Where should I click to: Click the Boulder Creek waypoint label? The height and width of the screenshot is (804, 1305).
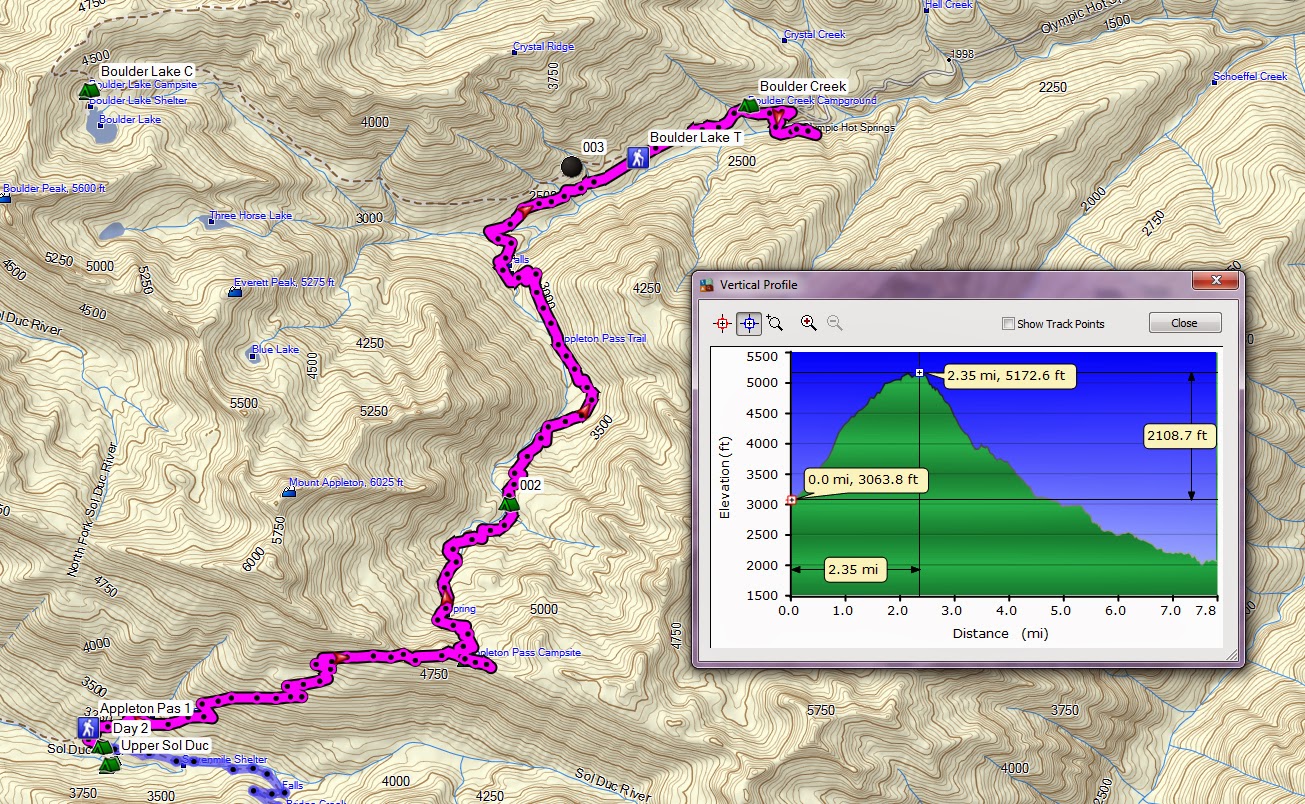tap(803, 87)
